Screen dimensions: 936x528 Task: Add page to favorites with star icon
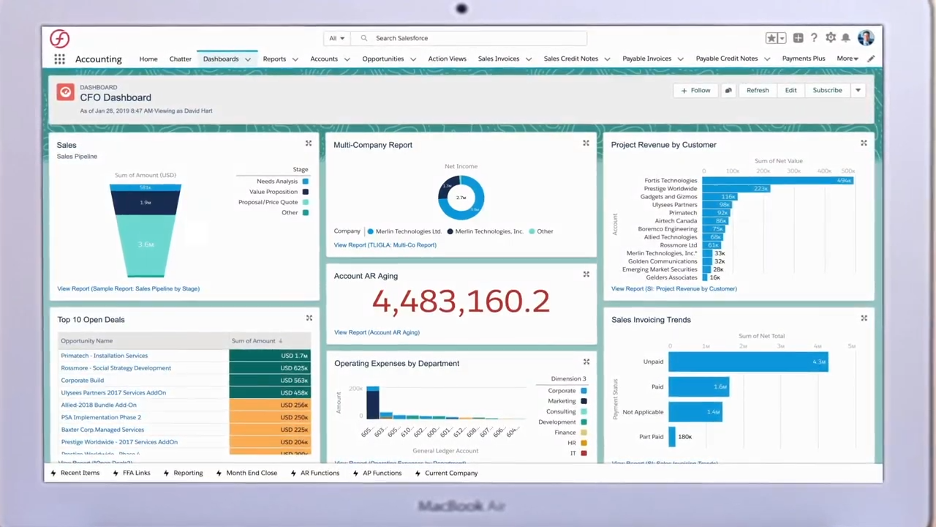771,38
